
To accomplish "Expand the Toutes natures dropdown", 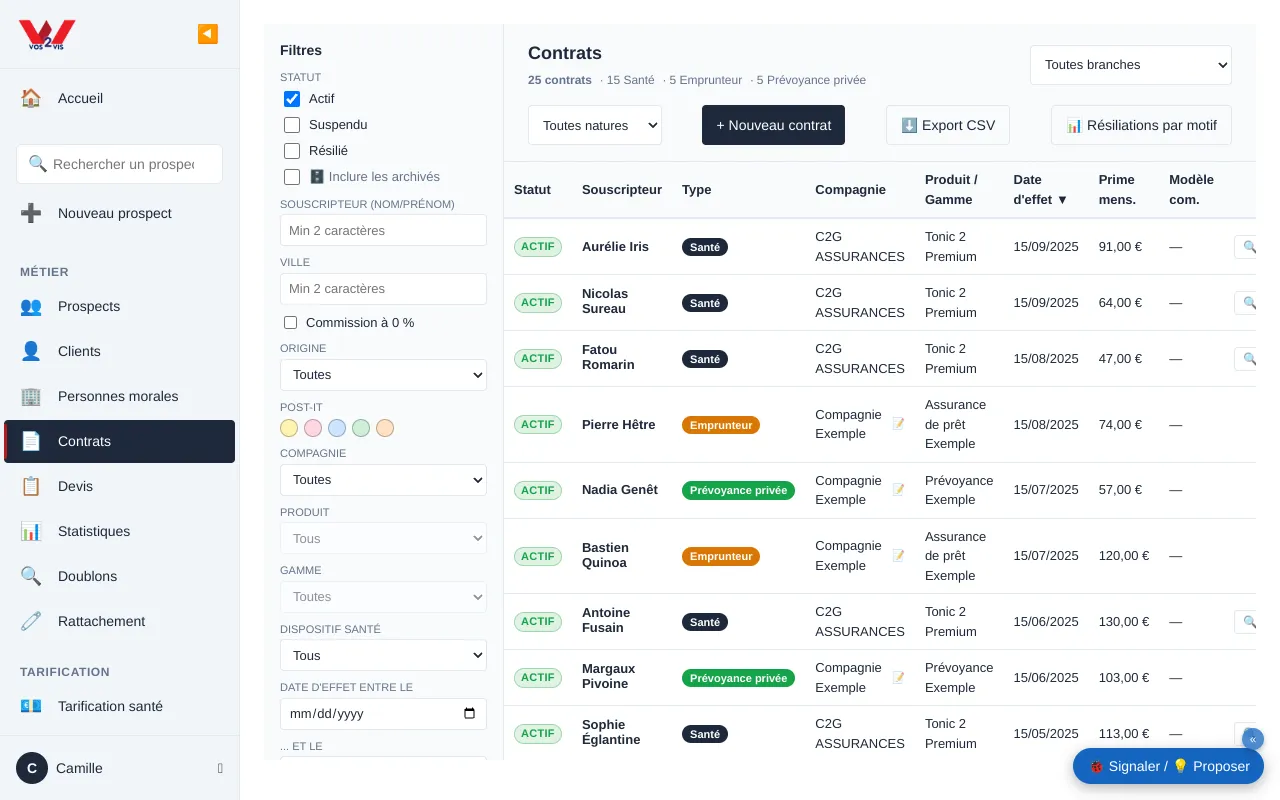I will [595, 125].
